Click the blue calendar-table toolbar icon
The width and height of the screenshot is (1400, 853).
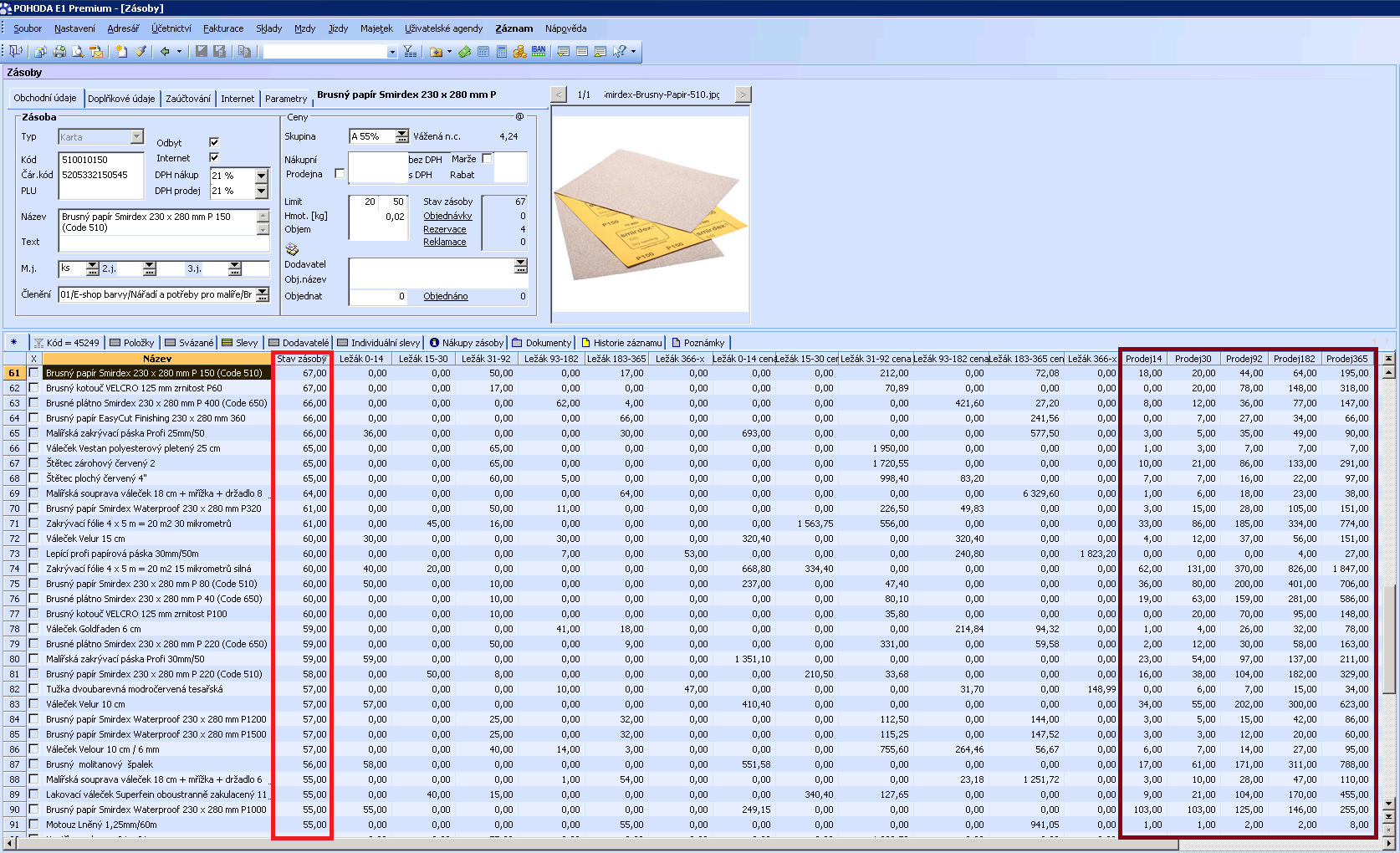click(483, 51)
